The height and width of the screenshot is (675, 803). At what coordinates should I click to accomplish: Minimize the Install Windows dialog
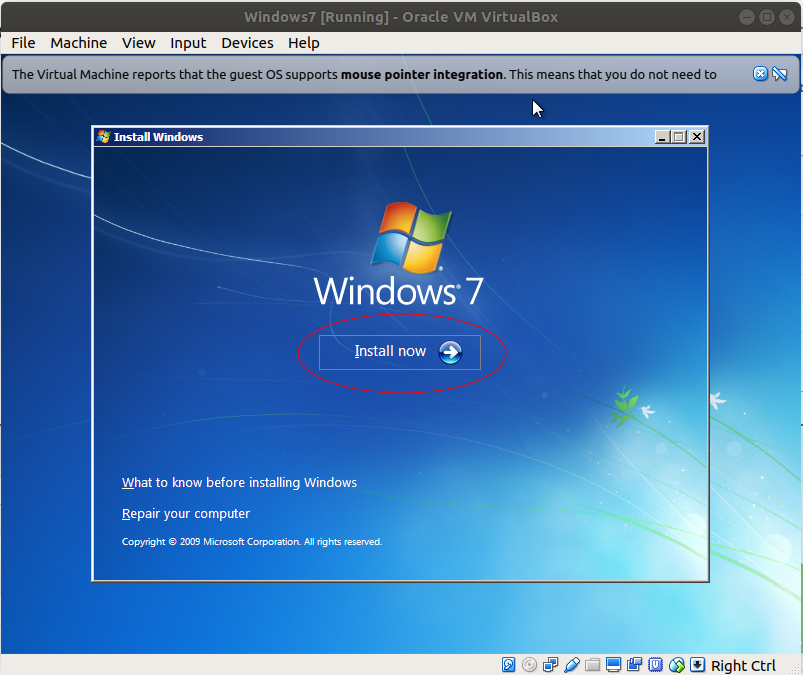point(662,137)
